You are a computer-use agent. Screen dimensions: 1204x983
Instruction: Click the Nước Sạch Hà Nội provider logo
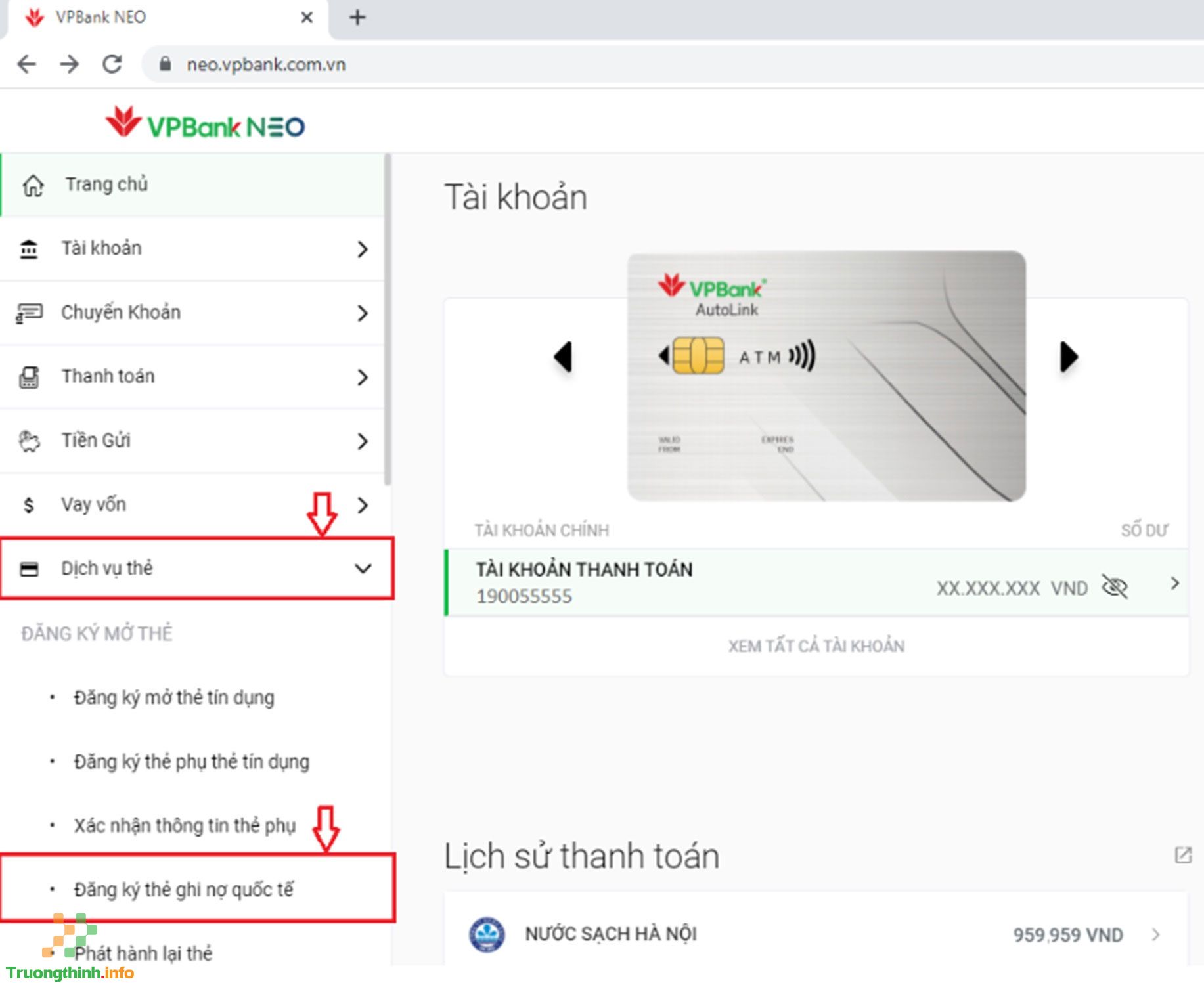[x=487, y=934]
